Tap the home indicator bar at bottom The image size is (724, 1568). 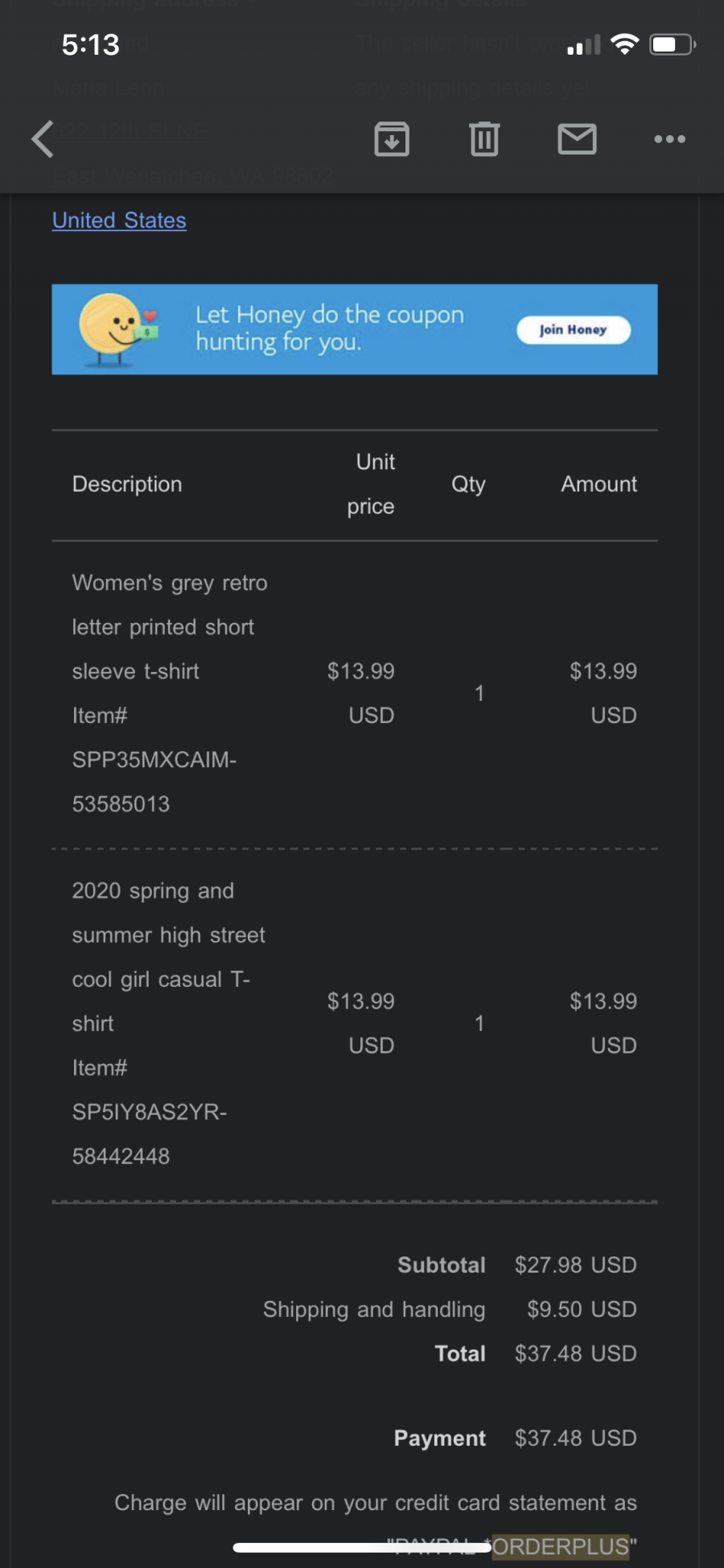(x=362, y=1547)
